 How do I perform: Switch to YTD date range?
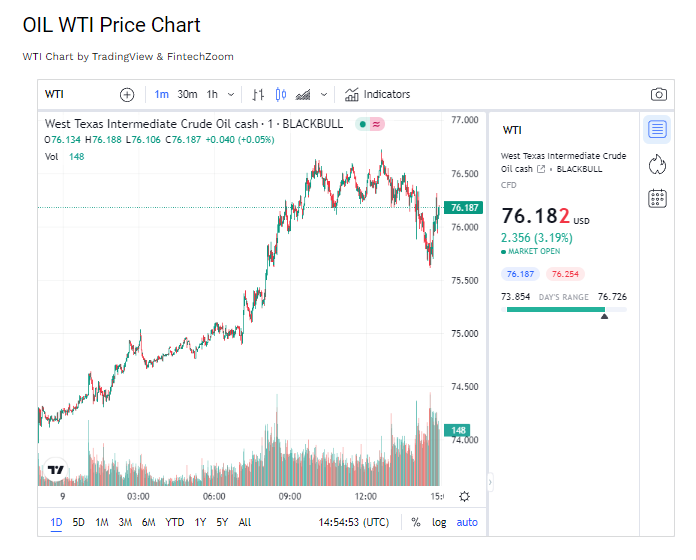pos(174,522)
